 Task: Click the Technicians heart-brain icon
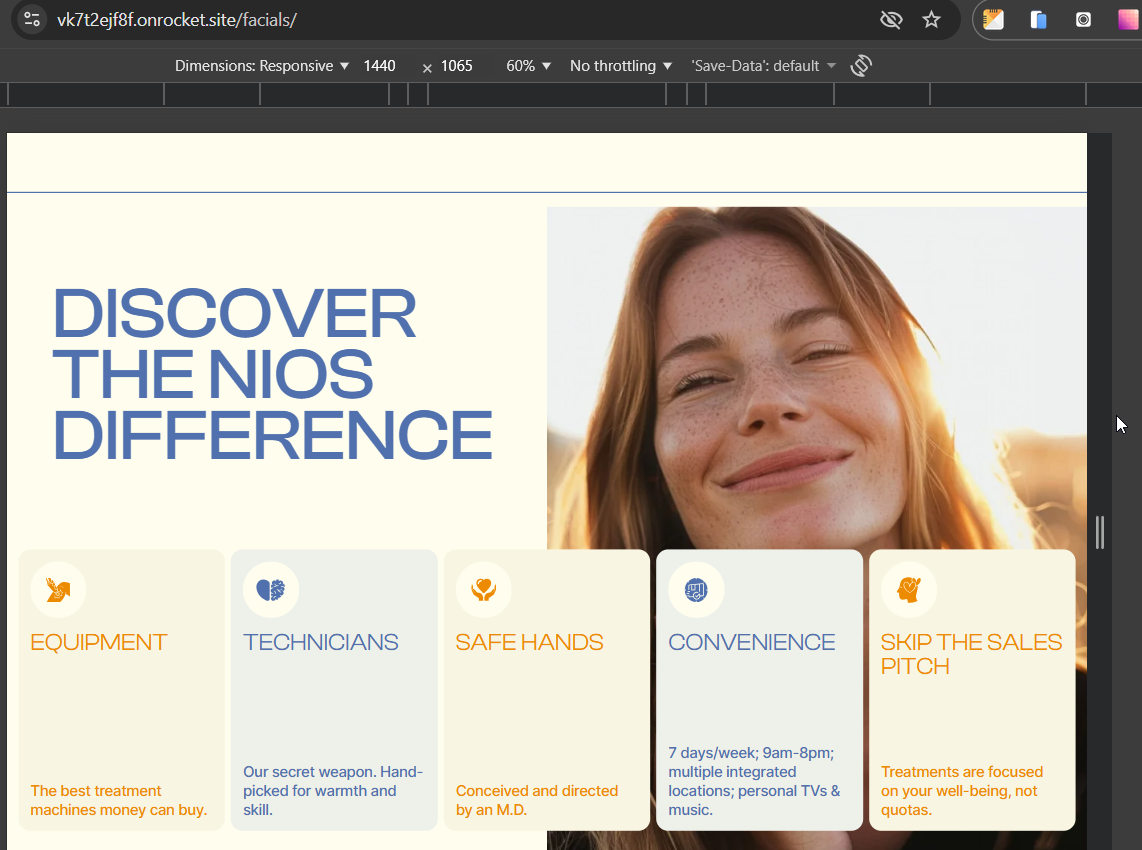click(x=271, y=590)
